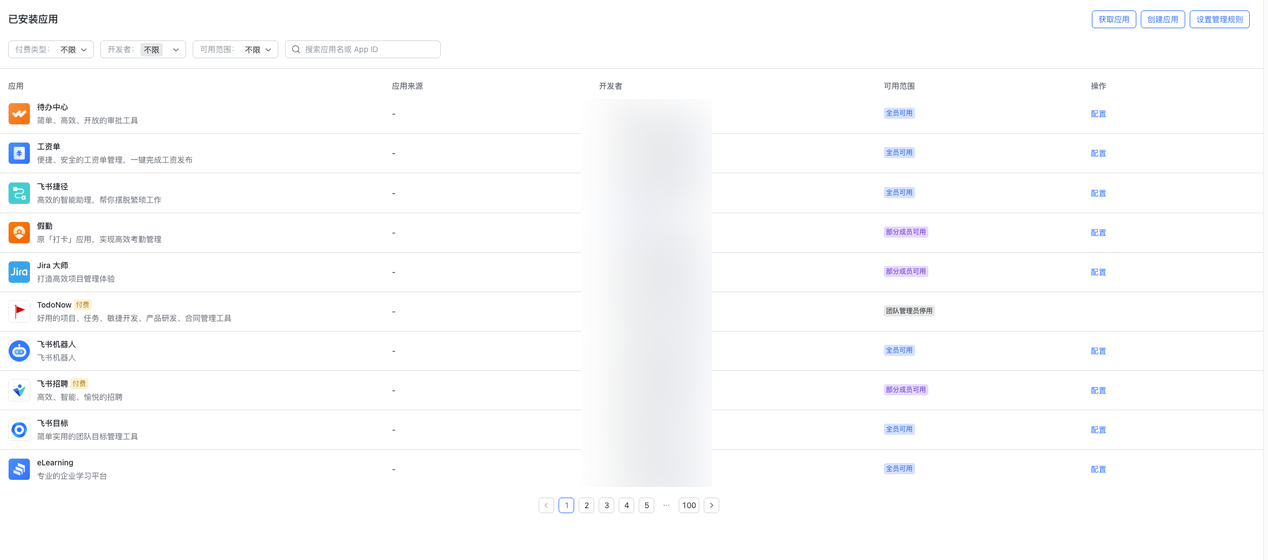Open 设置管理规则 settings
This screenshot has height=560, width=1268.
pos(1219,19)
